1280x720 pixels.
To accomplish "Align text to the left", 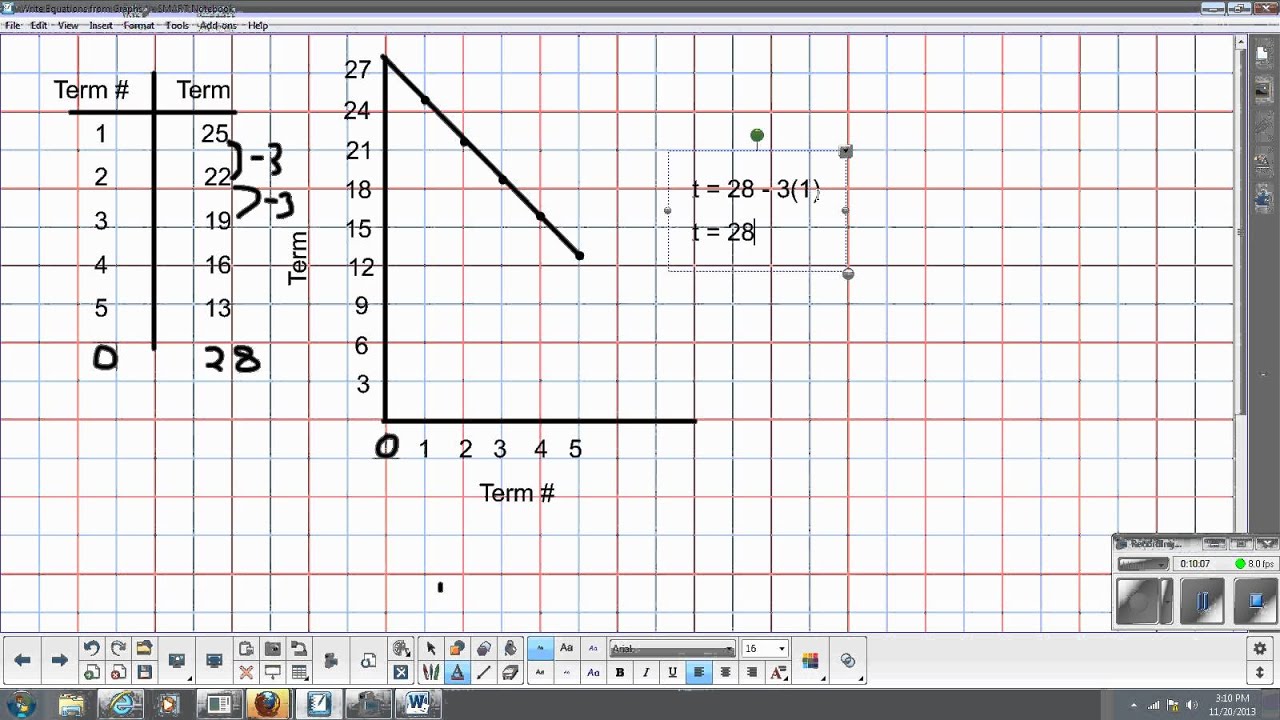I will (699, 672).
